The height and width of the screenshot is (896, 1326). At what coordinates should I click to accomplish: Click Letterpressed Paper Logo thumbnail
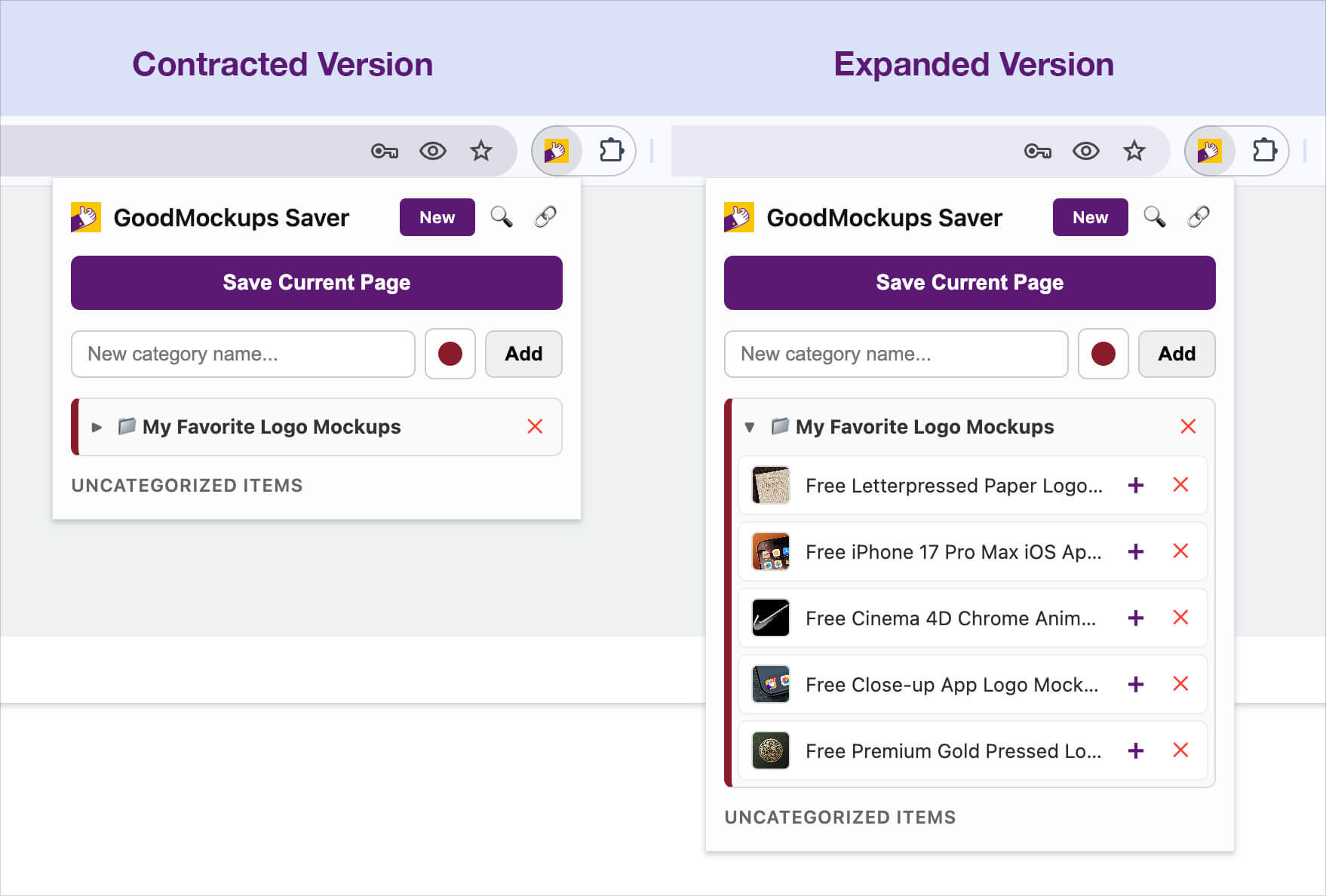771,485
